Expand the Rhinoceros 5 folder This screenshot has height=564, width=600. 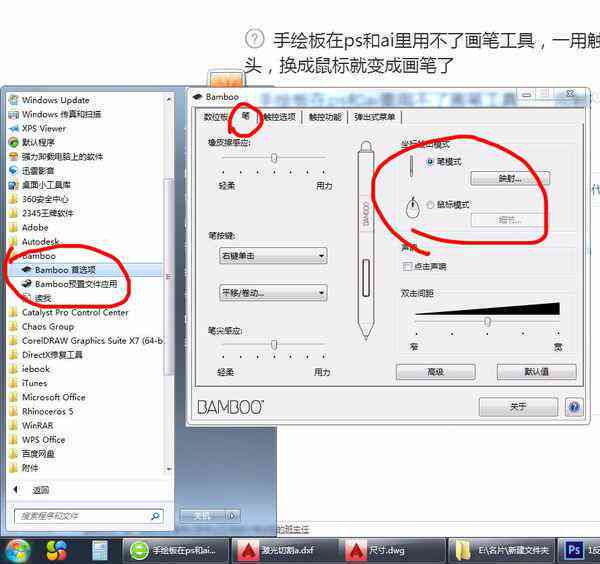41,411
